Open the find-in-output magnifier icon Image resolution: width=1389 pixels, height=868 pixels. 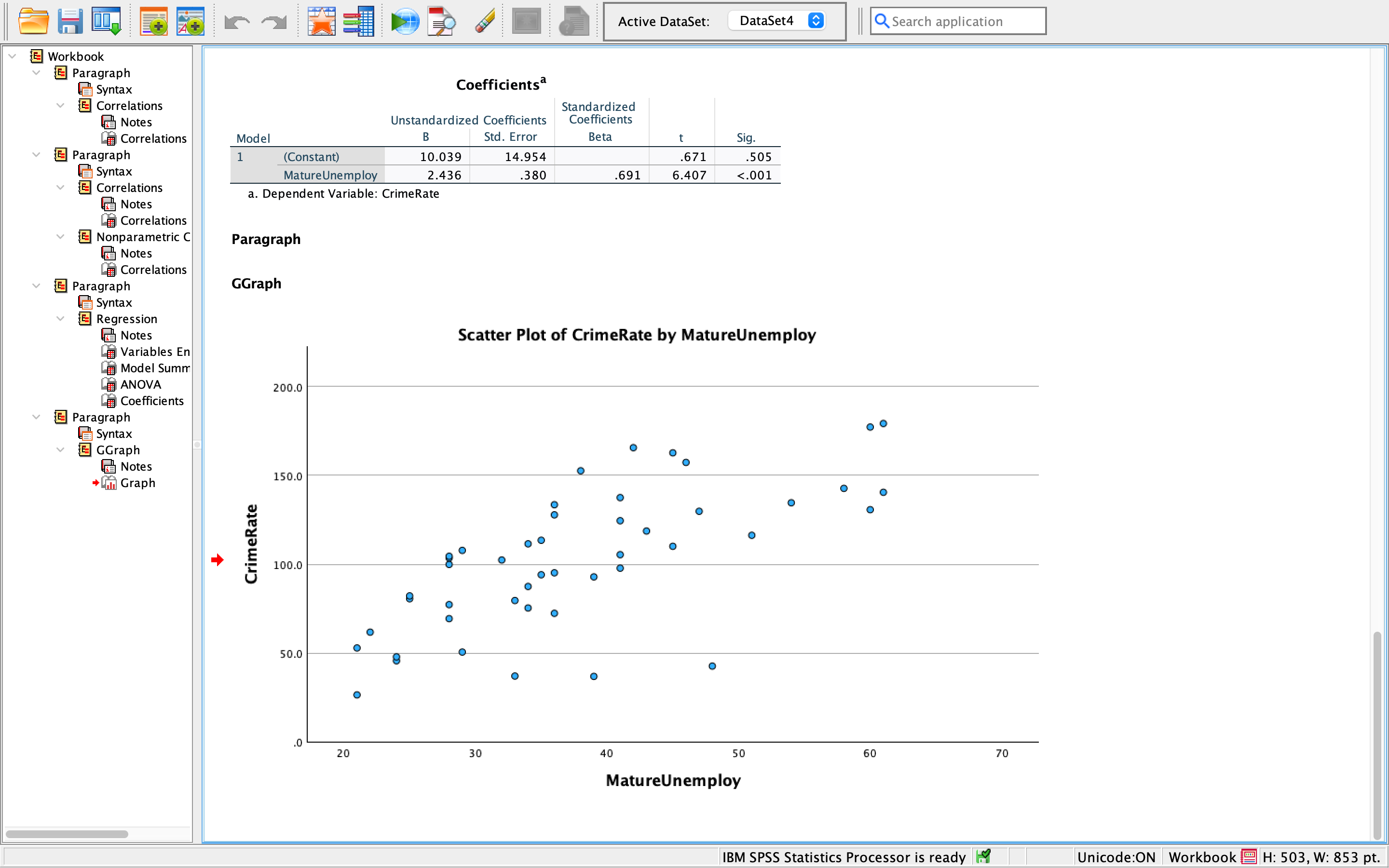pos(441,21)
